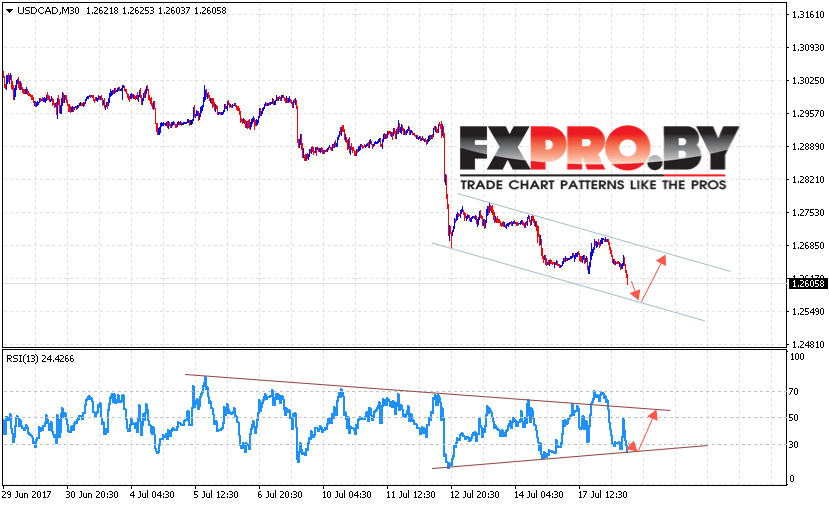This screenshot has height=506, width=829.
Task: Click price level 1.26850 on the scale
Action: (808, 245)
